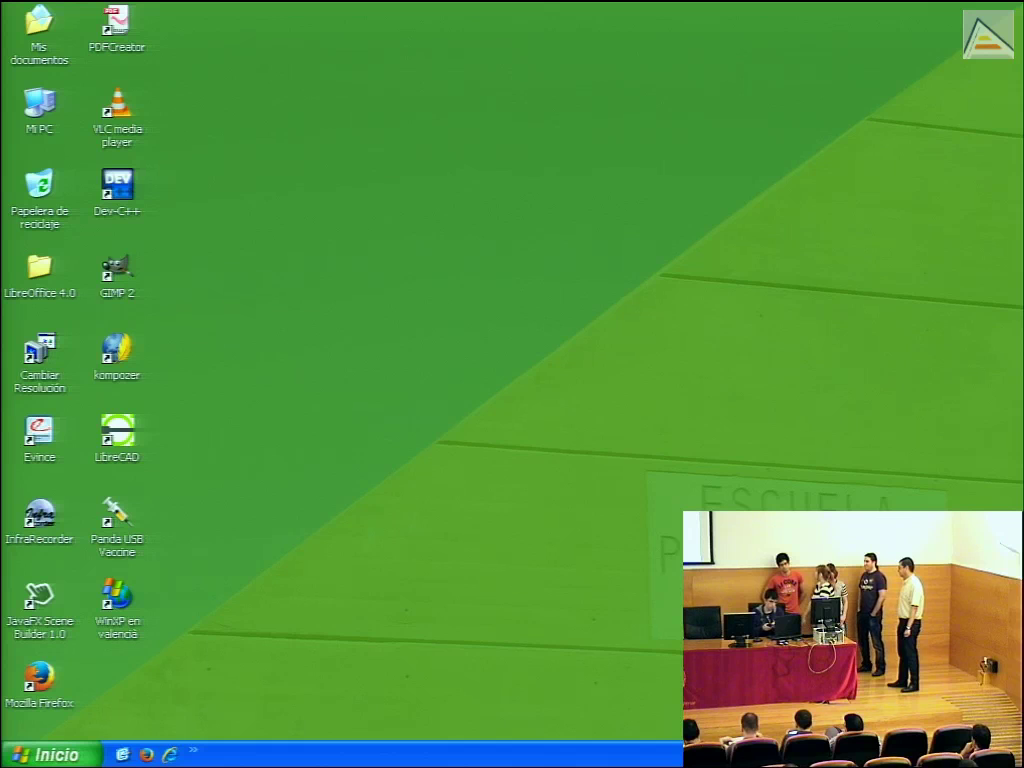1024x768 pixels.
Task: Launch Panda USB Vaccine shortcut
Action: point(117,513)
